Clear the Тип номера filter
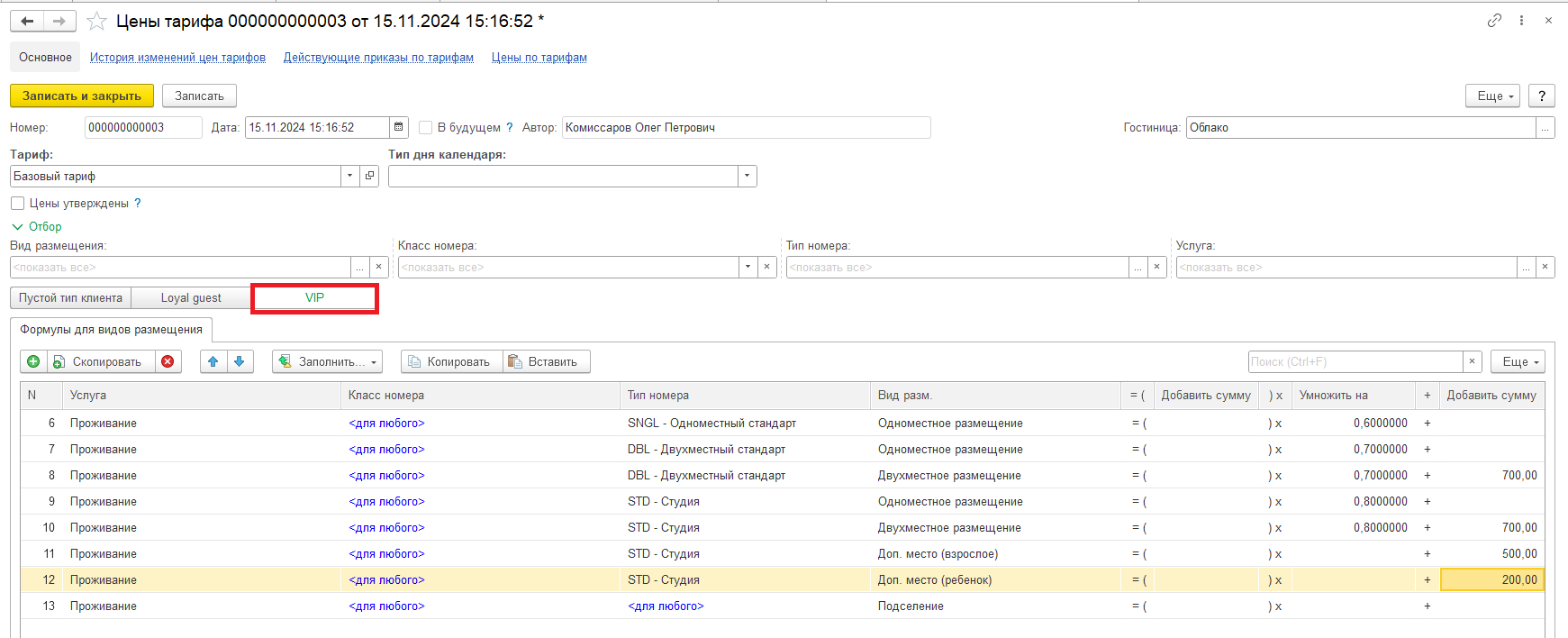1568x638 pixels. click(1157, 267)
